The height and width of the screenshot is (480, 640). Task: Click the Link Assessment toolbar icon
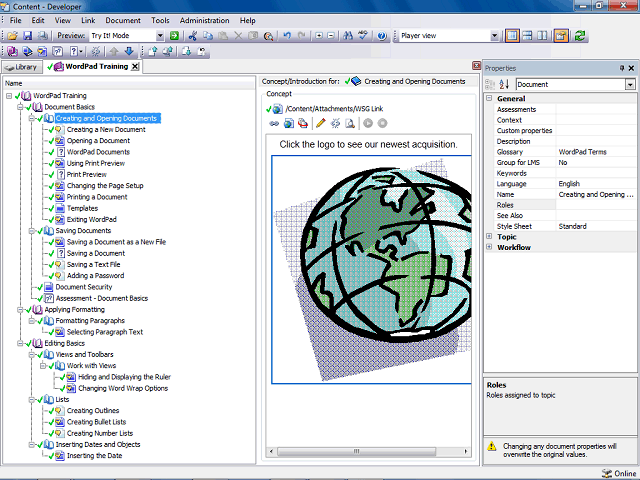coord(58,51)
